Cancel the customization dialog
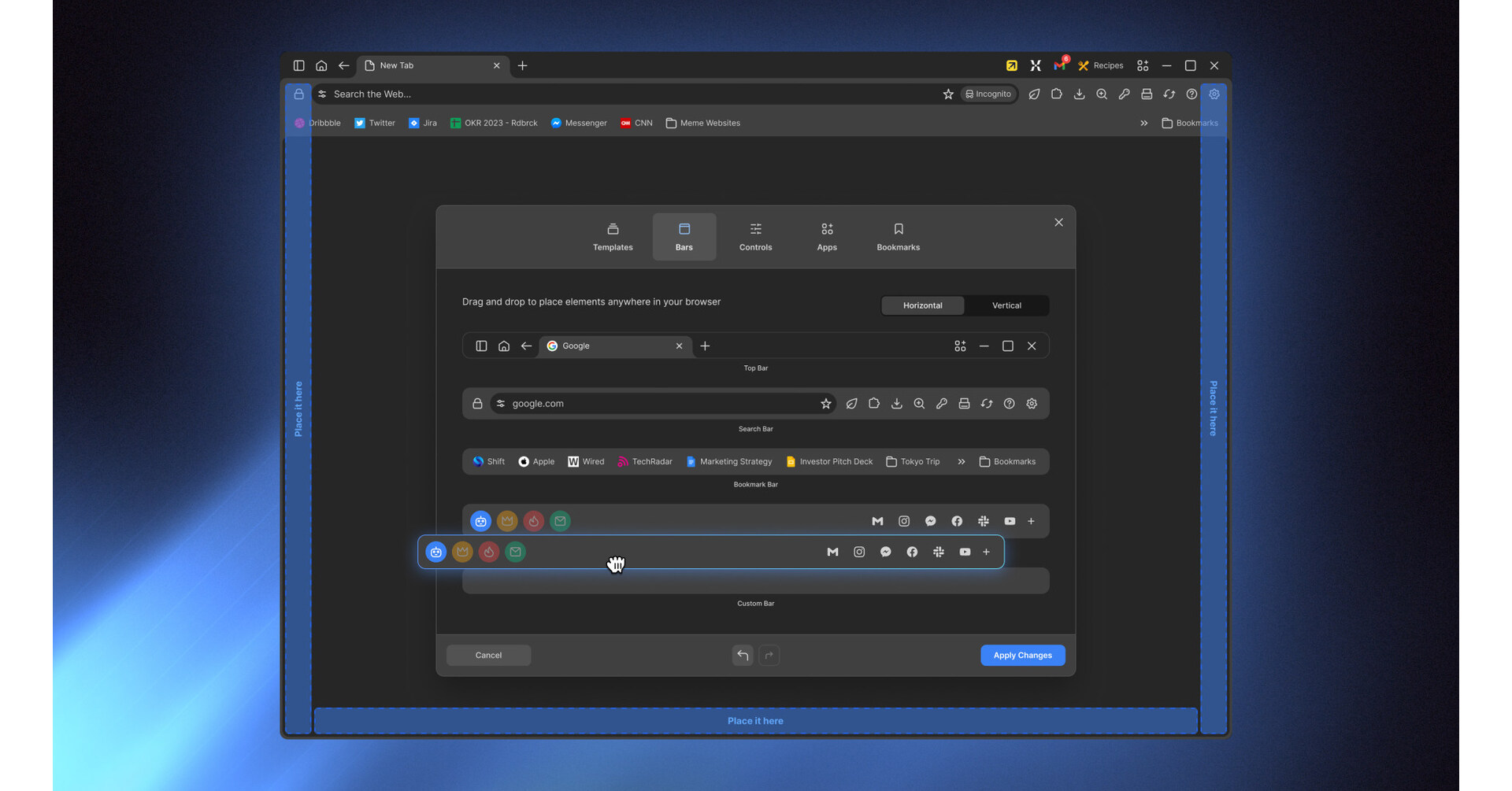The height and width of the screenshot is (791, 1512). tap(488, 655)
